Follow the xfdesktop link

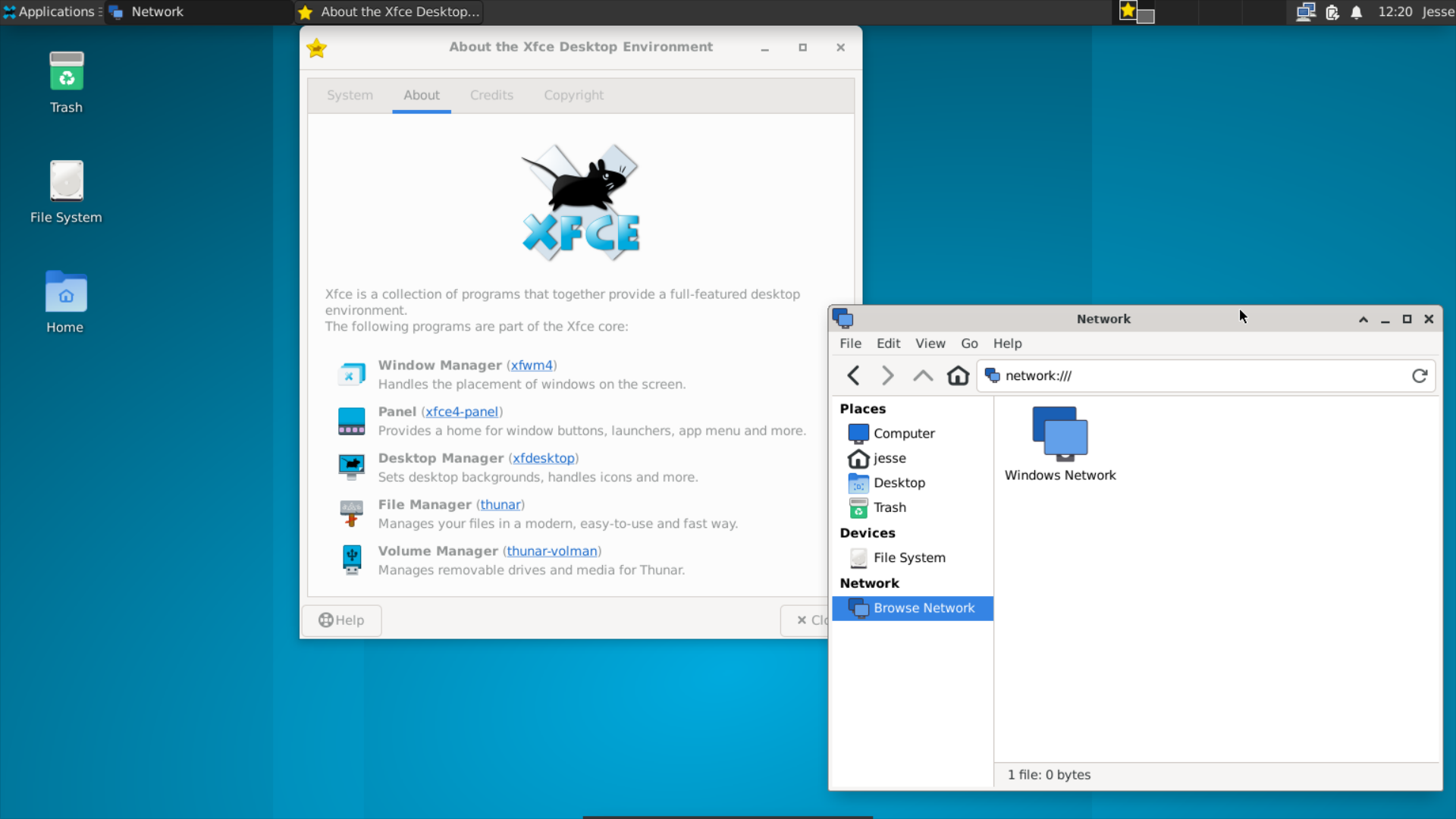543,458
